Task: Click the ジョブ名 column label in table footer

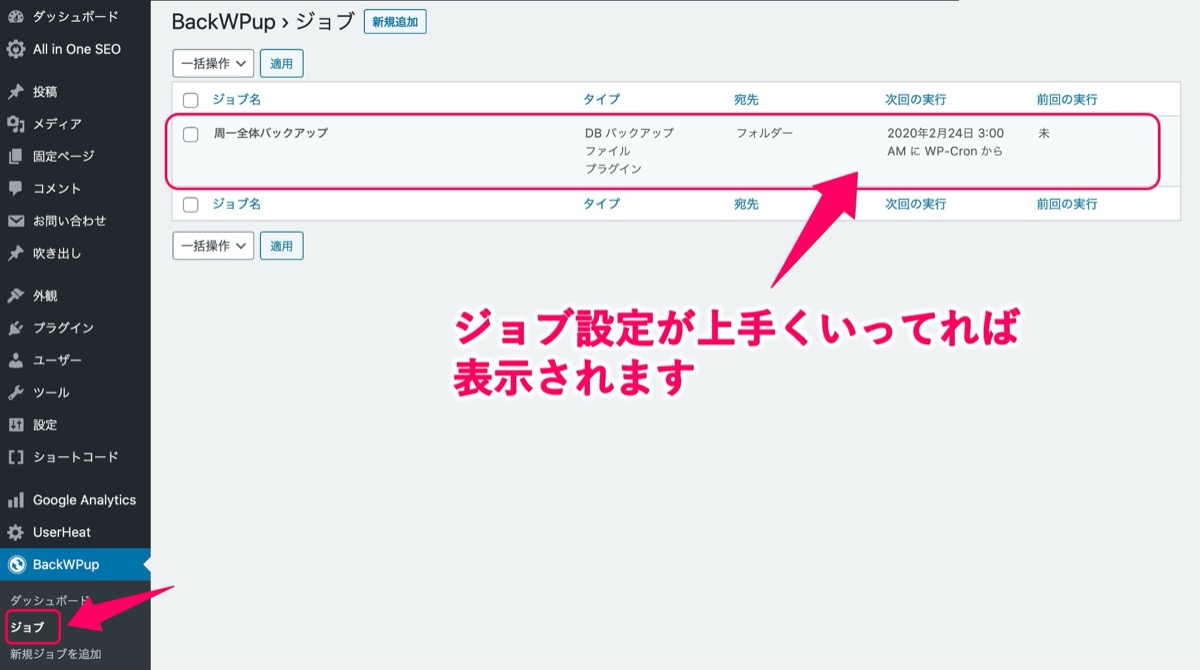Action: coord(237,204)
